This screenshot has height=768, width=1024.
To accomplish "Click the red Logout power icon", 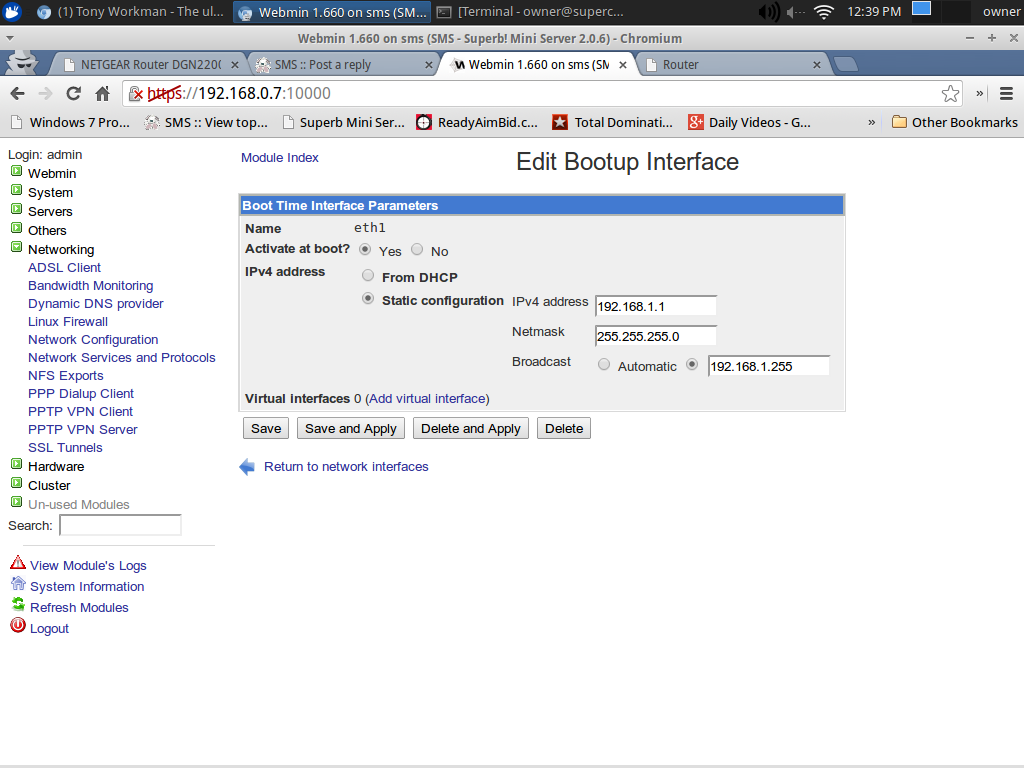I will 17,627.
